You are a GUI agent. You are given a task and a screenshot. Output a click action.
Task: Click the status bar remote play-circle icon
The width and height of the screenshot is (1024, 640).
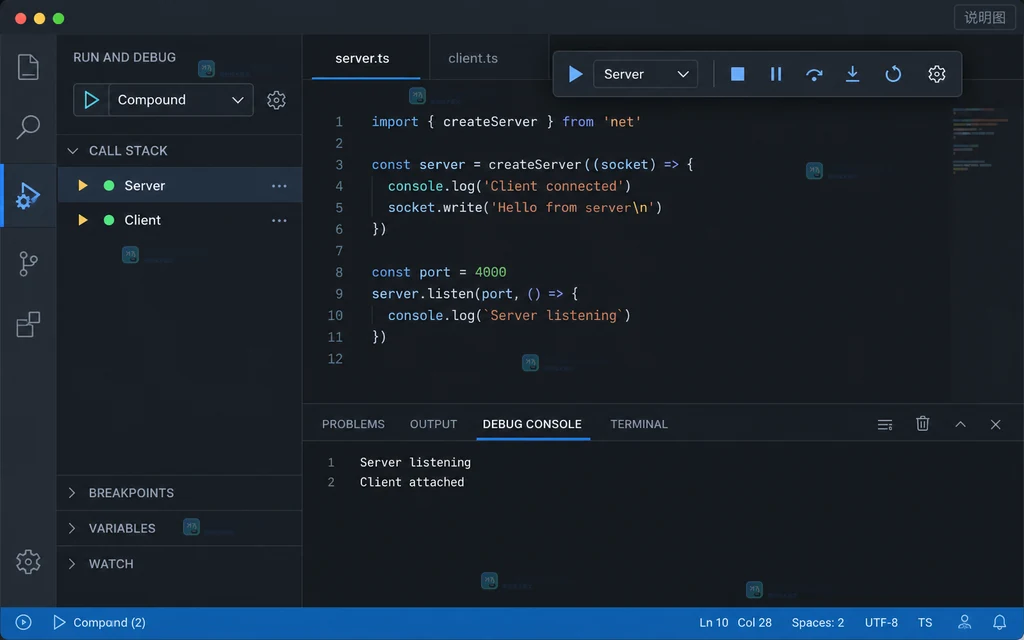[x=24, y=622]
